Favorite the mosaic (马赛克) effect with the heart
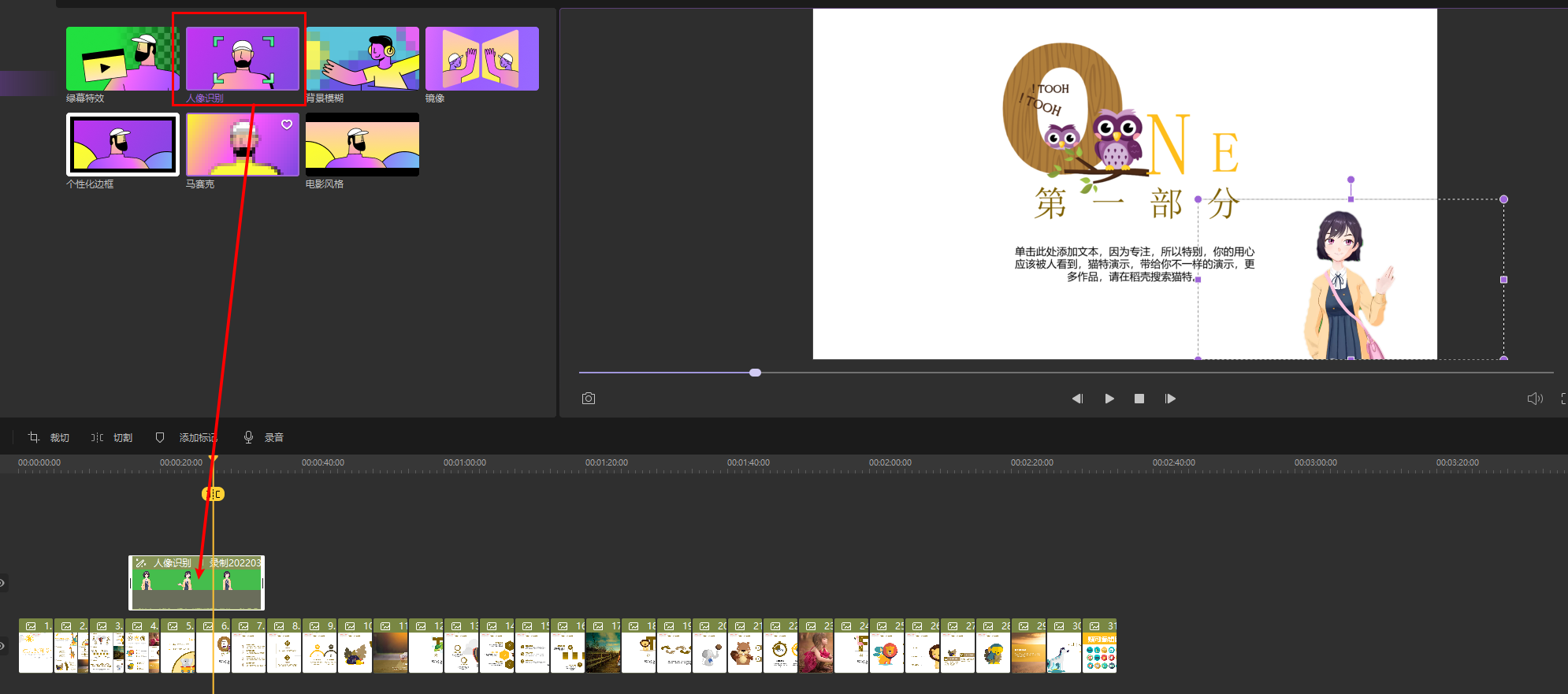This screenshot has height=694, width=1568. coord(287,124)
